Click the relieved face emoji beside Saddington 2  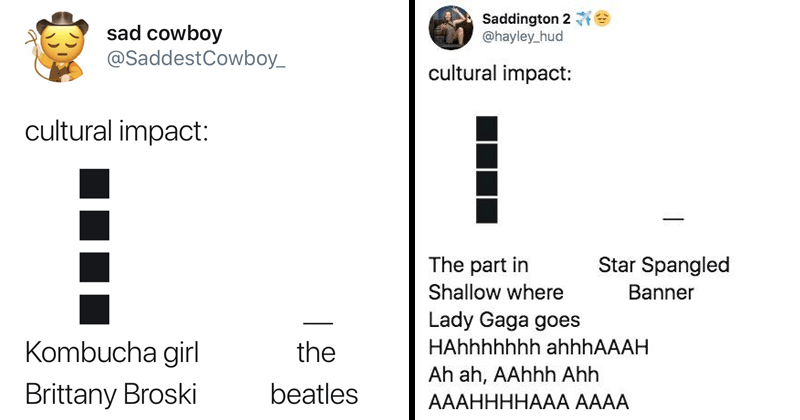(x=601, y=19)
